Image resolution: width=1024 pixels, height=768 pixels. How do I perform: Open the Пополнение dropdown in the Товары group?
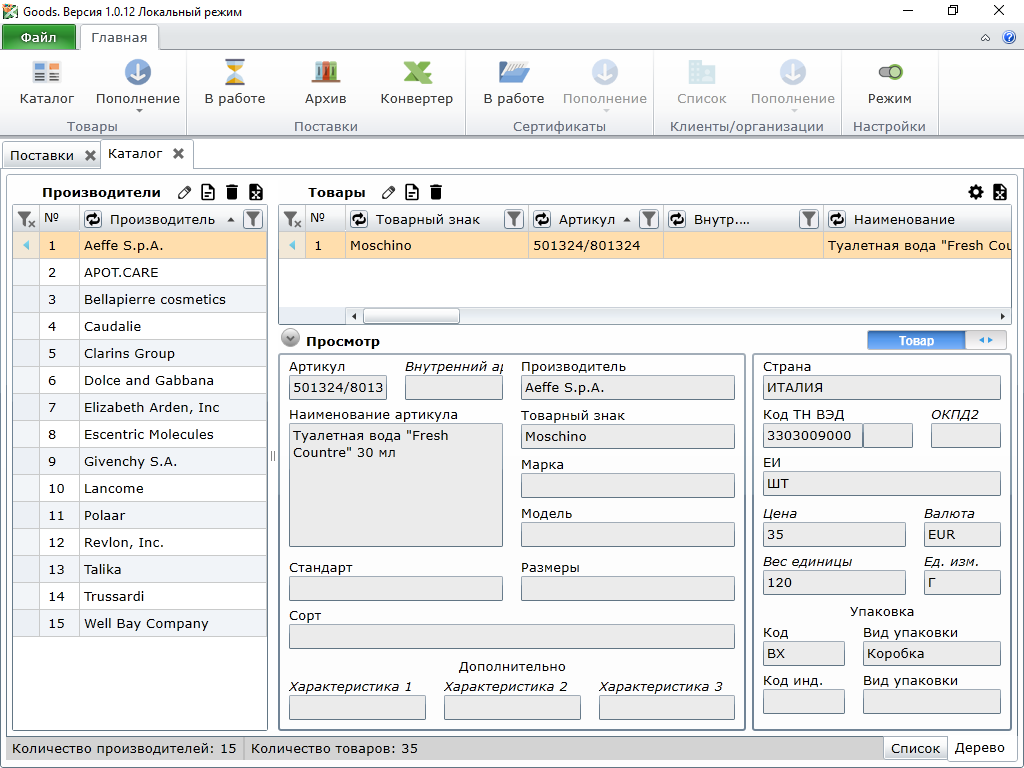coord(138,86)
